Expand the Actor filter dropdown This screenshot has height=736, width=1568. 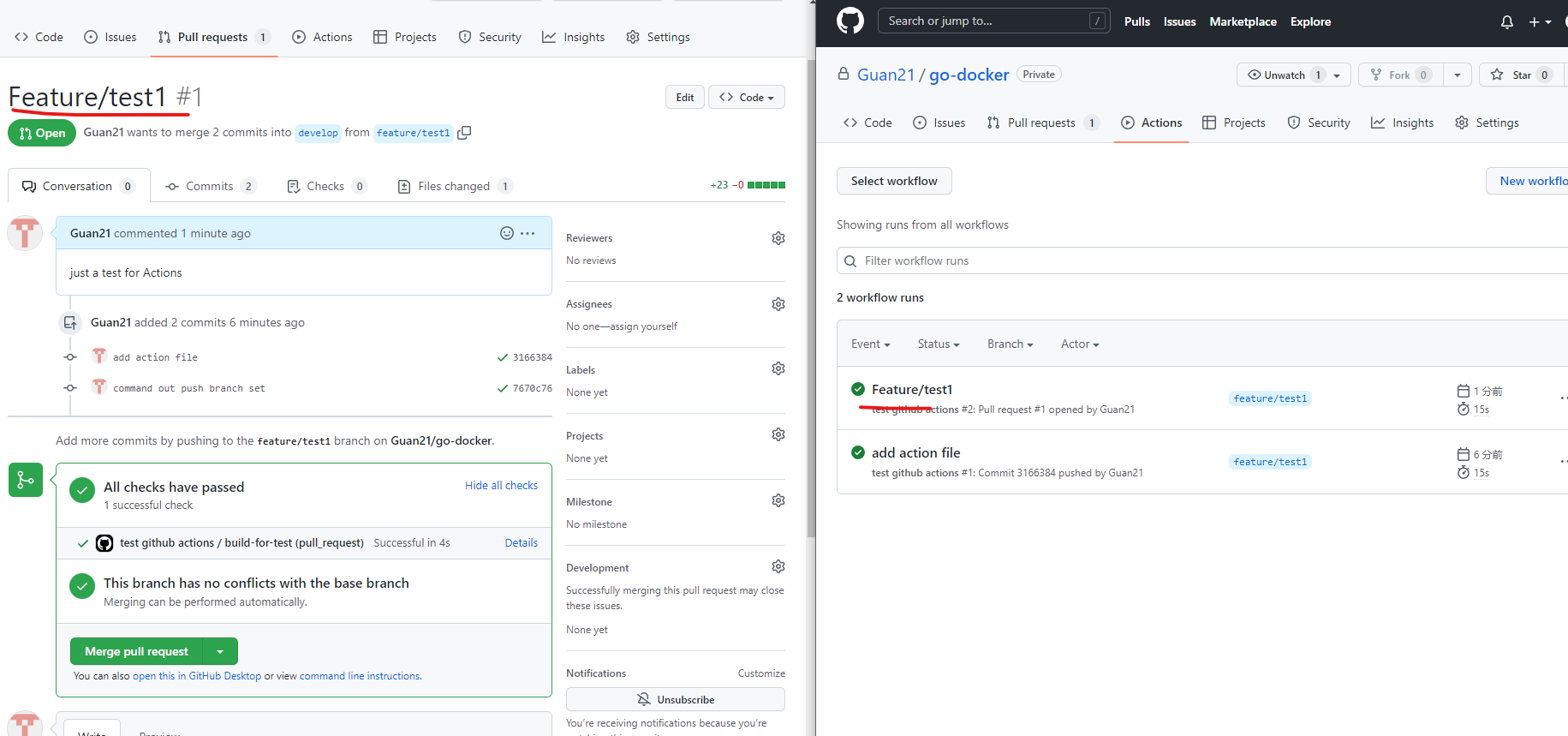[x=1080, y=344]
